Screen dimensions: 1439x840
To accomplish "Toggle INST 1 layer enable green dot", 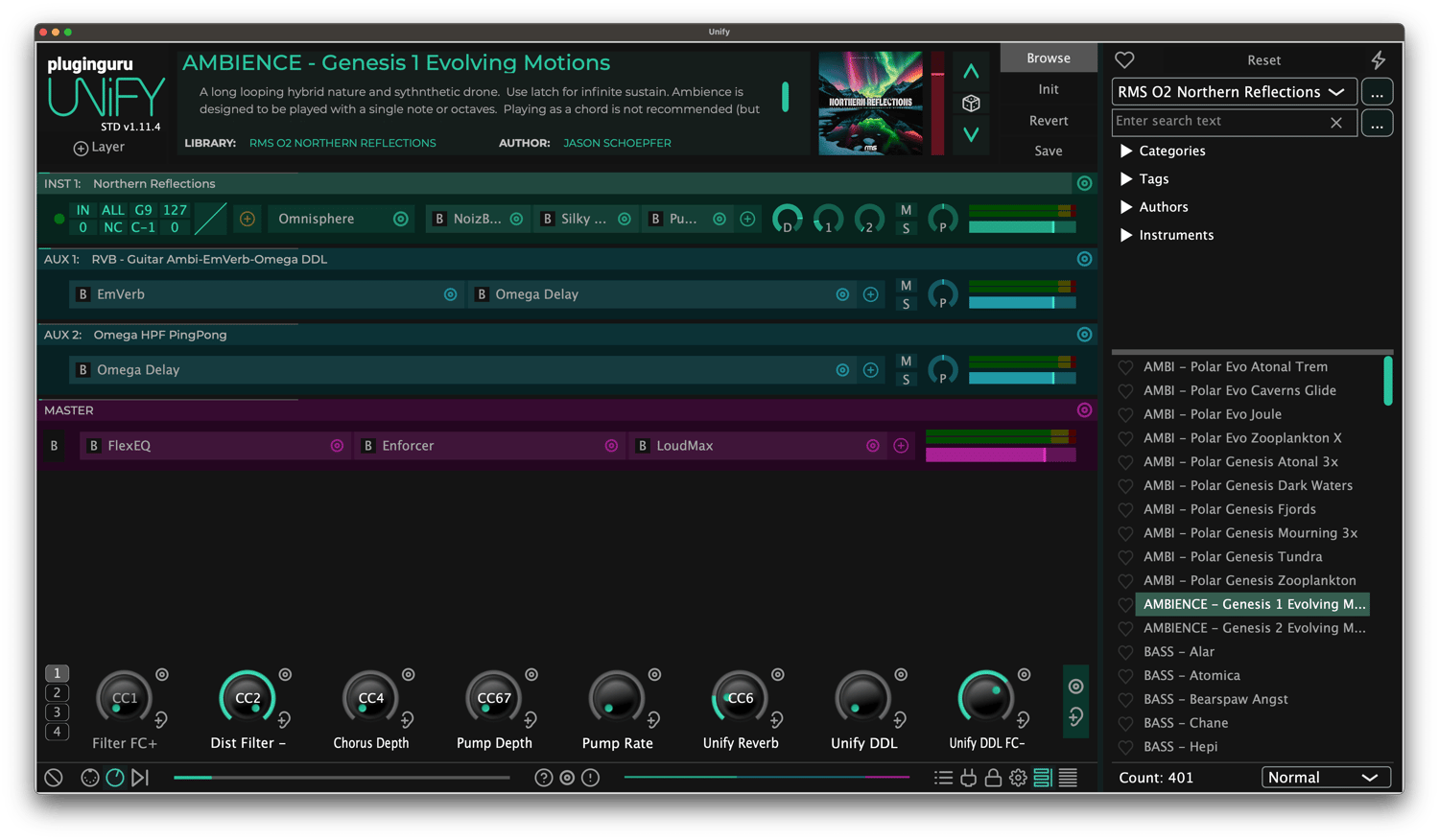I will click(59, 220).
